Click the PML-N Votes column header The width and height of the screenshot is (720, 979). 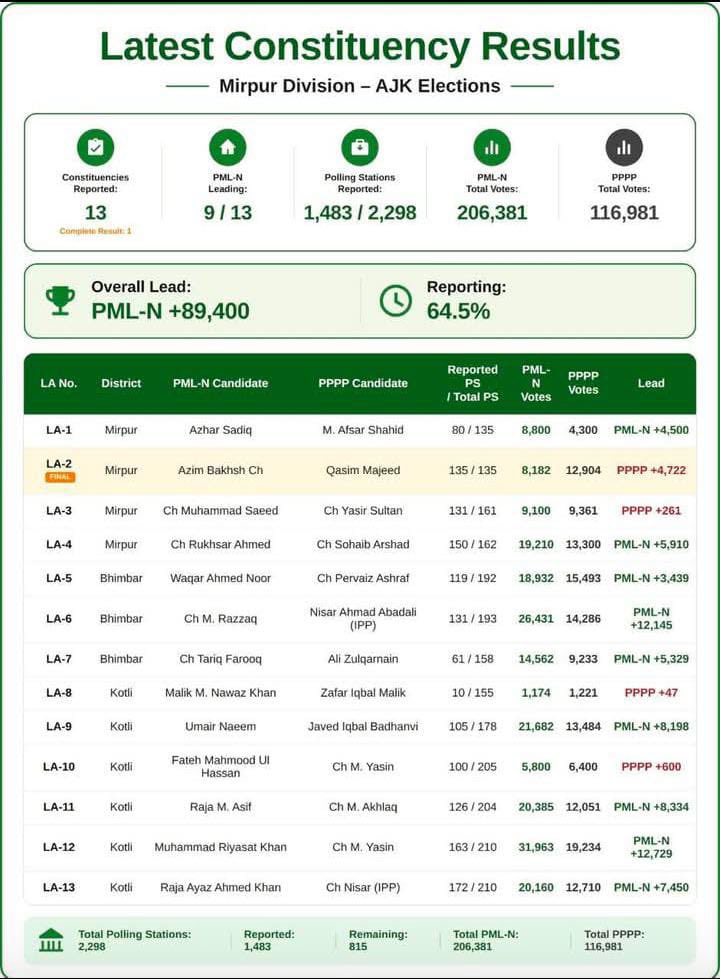(536, 383)
